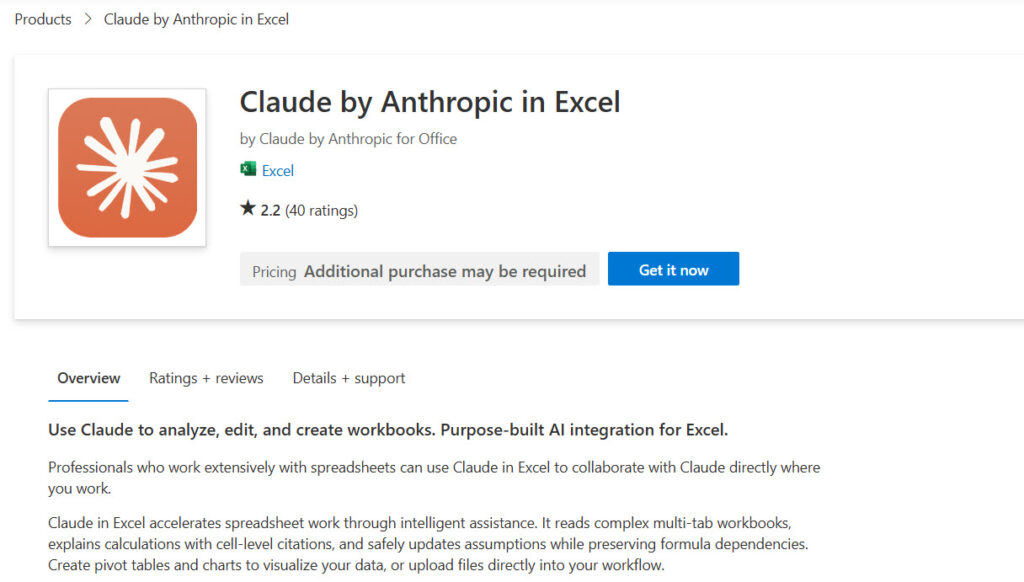1024x582 pixels.
Task: Select the Overview tab
Action: 88,378
